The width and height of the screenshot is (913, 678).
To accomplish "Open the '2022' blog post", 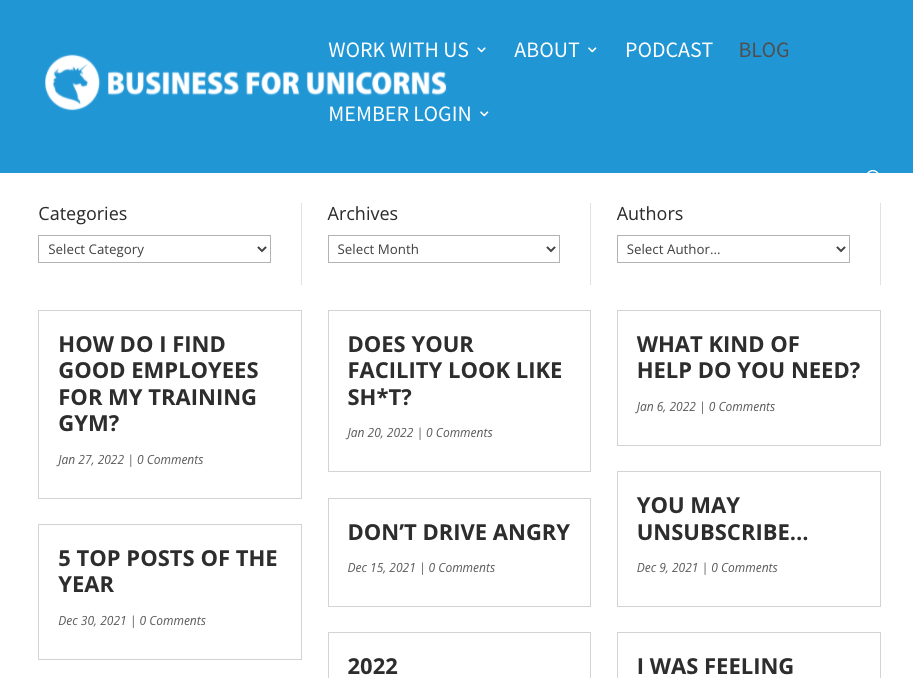I will point(372,664).
